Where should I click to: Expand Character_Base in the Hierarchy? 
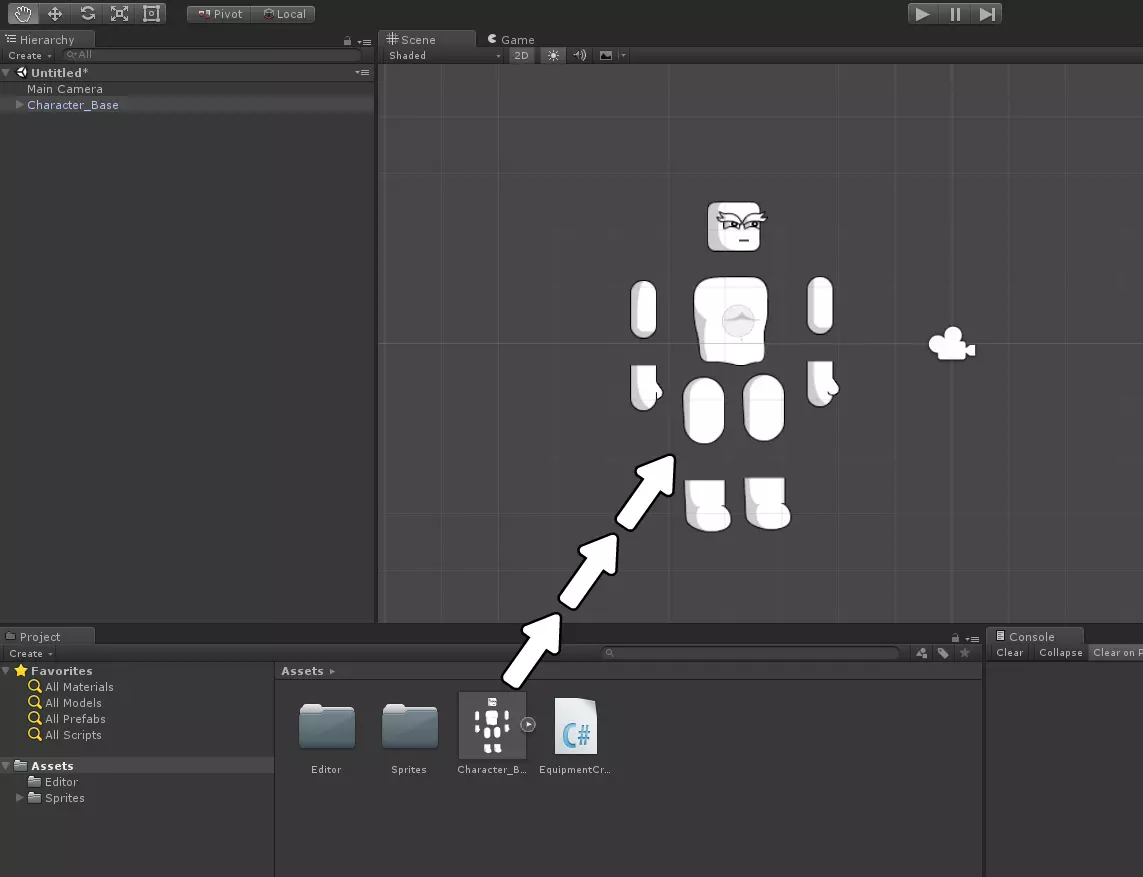(19, 105)
